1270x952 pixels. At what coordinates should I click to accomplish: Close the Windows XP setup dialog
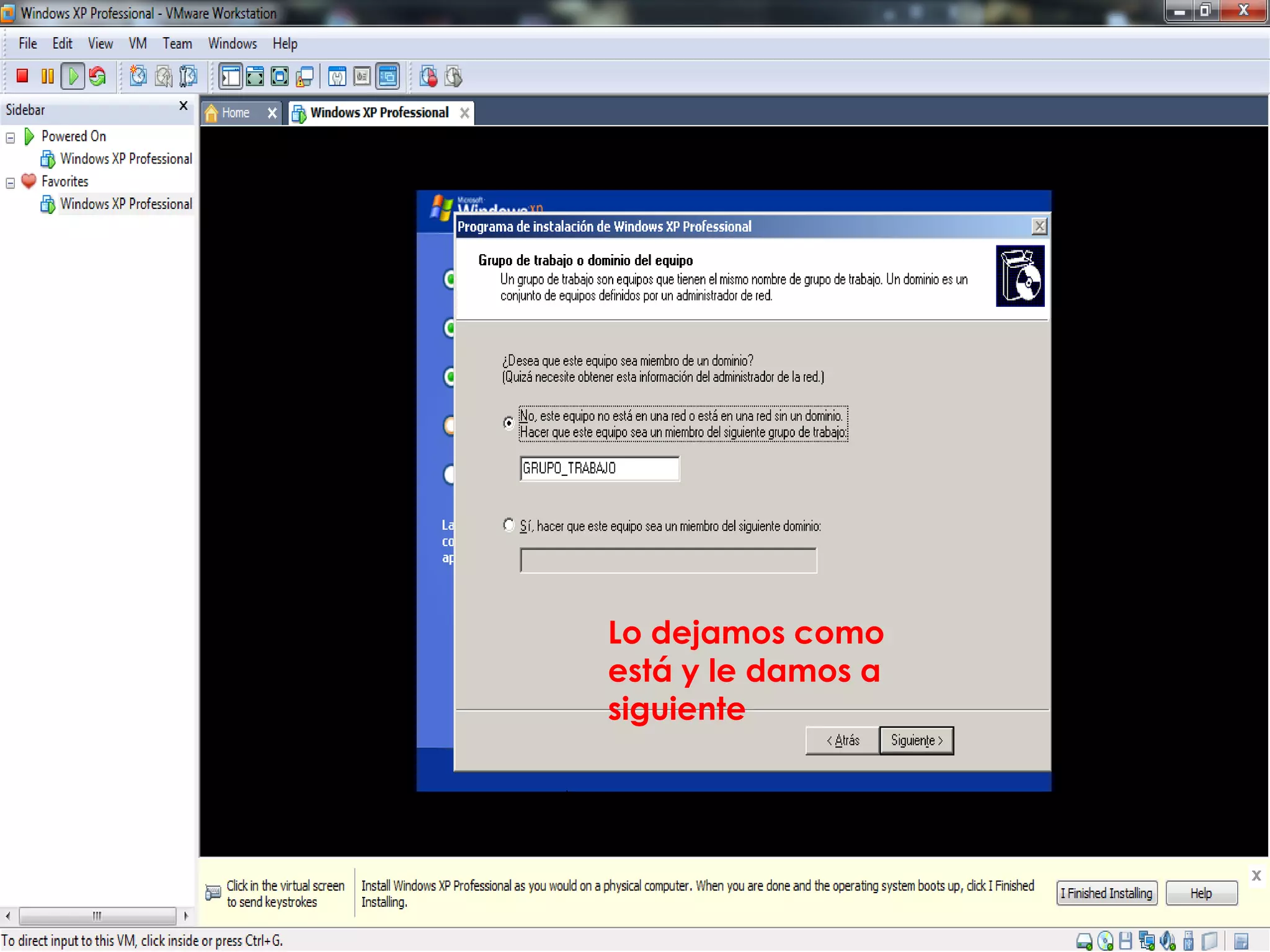click(1039, 226)
